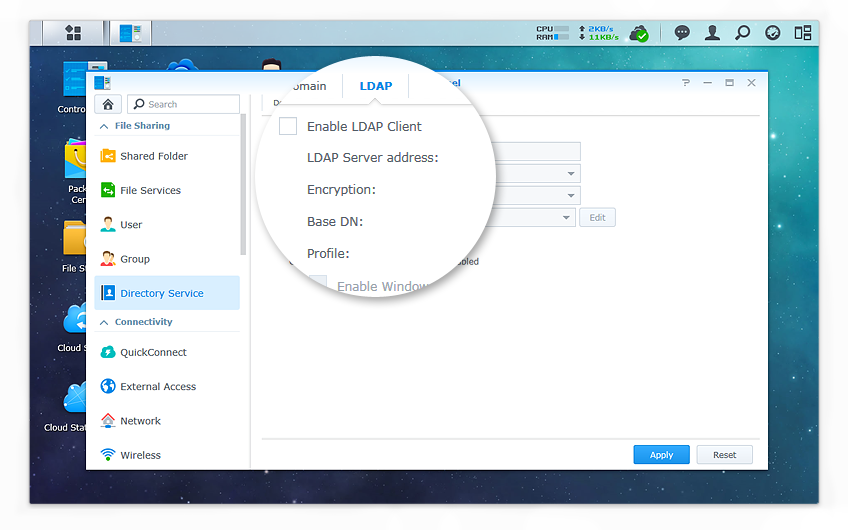The height and width of the screenshot is (530, 848).
Task: Click the network upload/download speed indicator
Action: pos(599,33)
